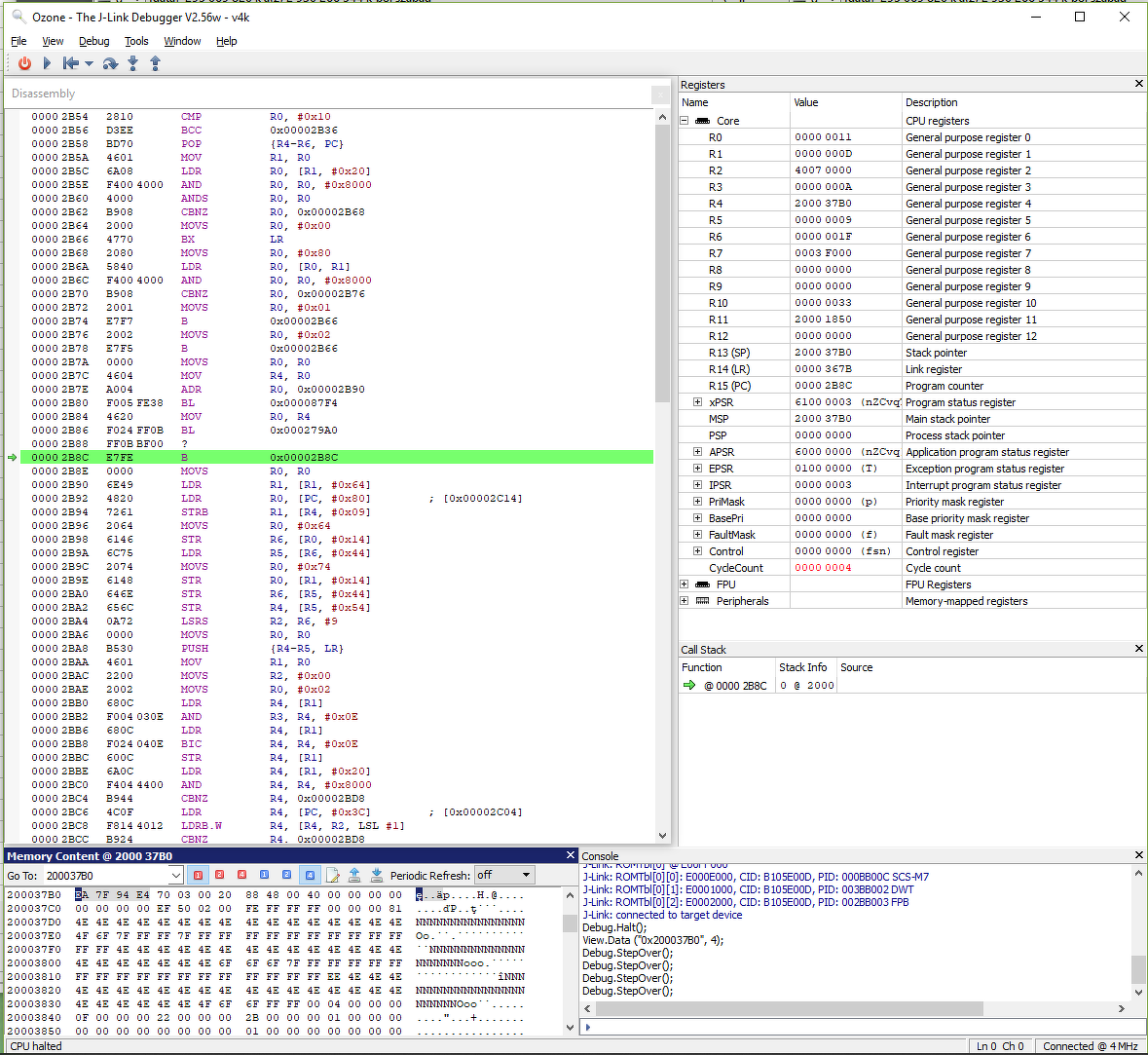Click the Console horizontal scrollbar thumb
This screenshot has width=1148, height=1055.
point(789,1009)
